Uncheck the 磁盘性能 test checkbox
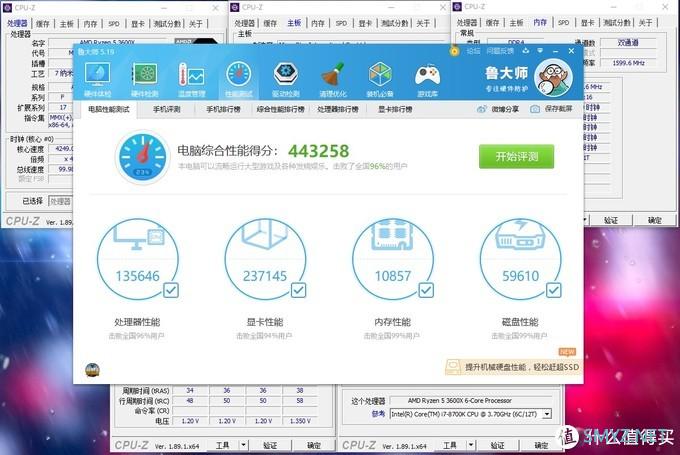This screenshot has width=680, height=455. point(553,290)
